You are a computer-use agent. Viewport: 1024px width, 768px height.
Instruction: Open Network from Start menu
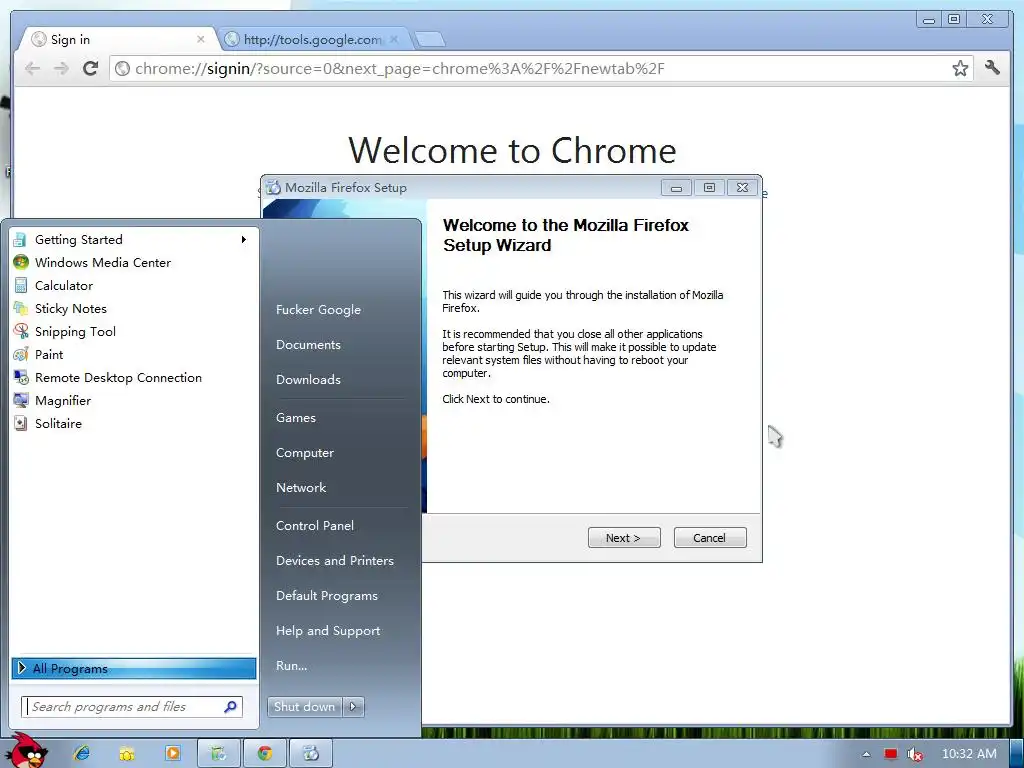[301, 488]
